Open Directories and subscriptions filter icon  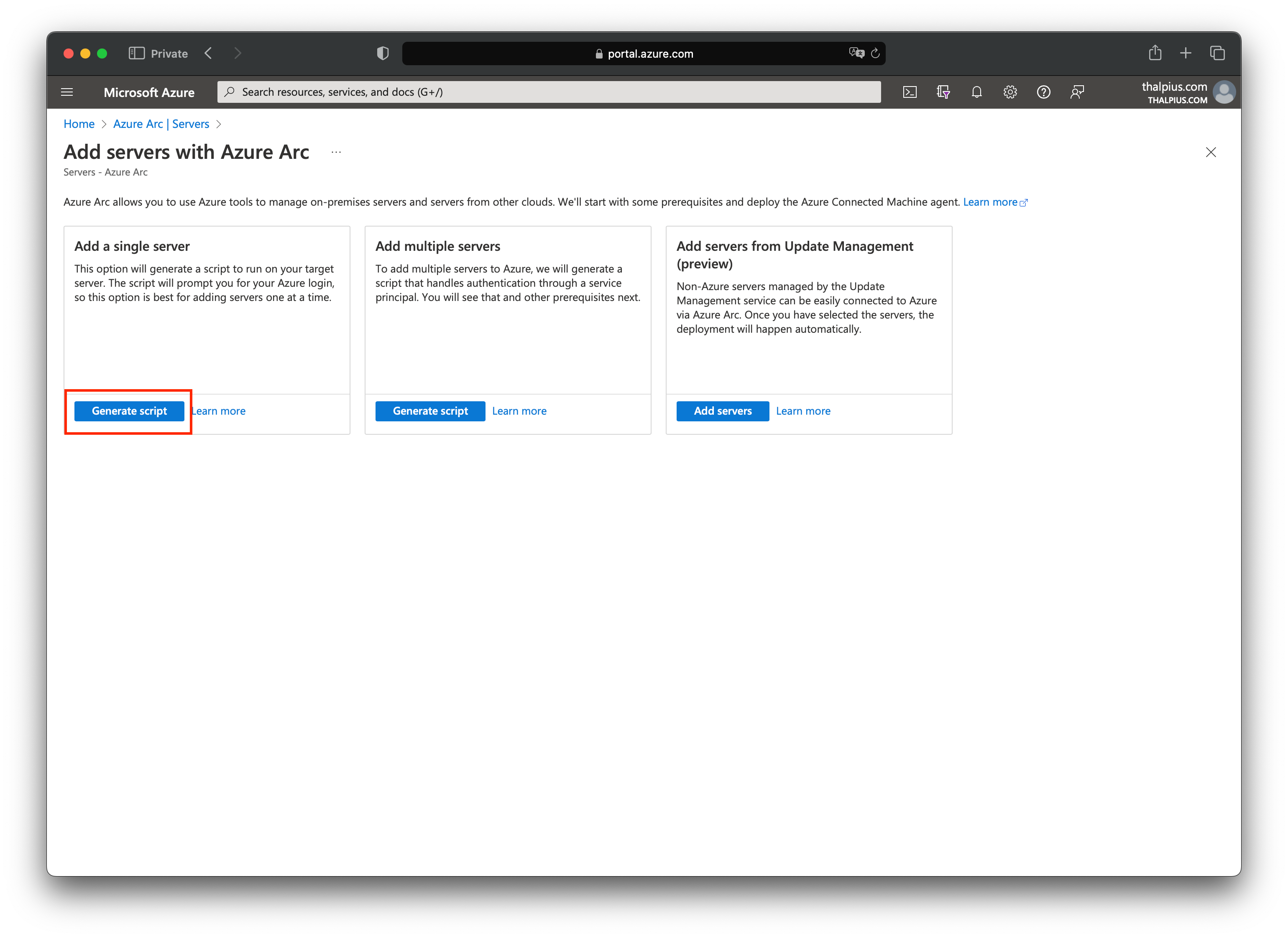[x=943, y=92]
